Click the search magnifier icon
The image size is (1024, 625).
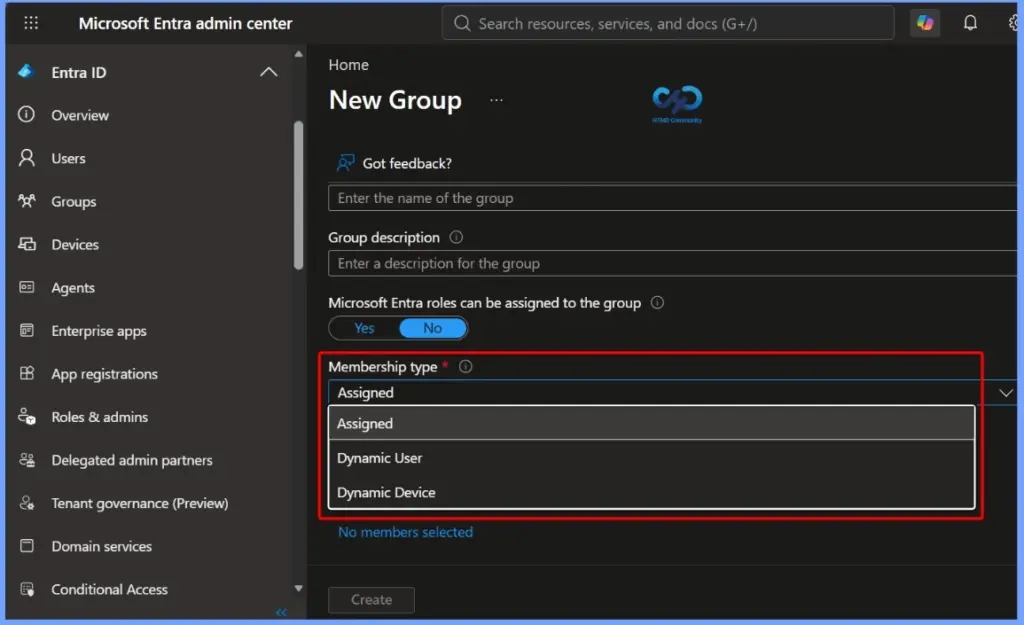coord(462,24)
